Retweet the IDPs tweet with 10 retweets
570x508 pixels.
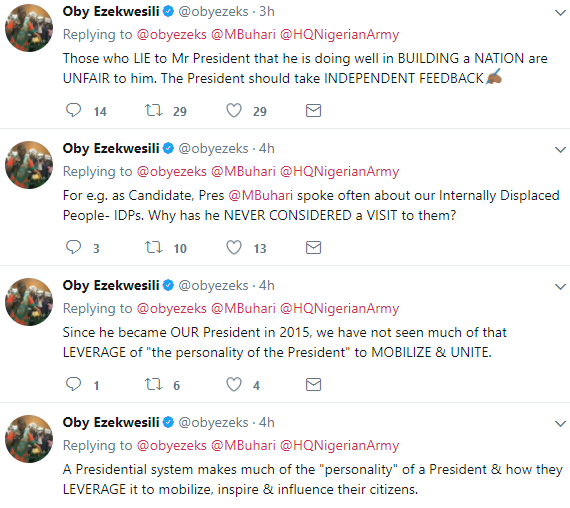pos(153,247)
